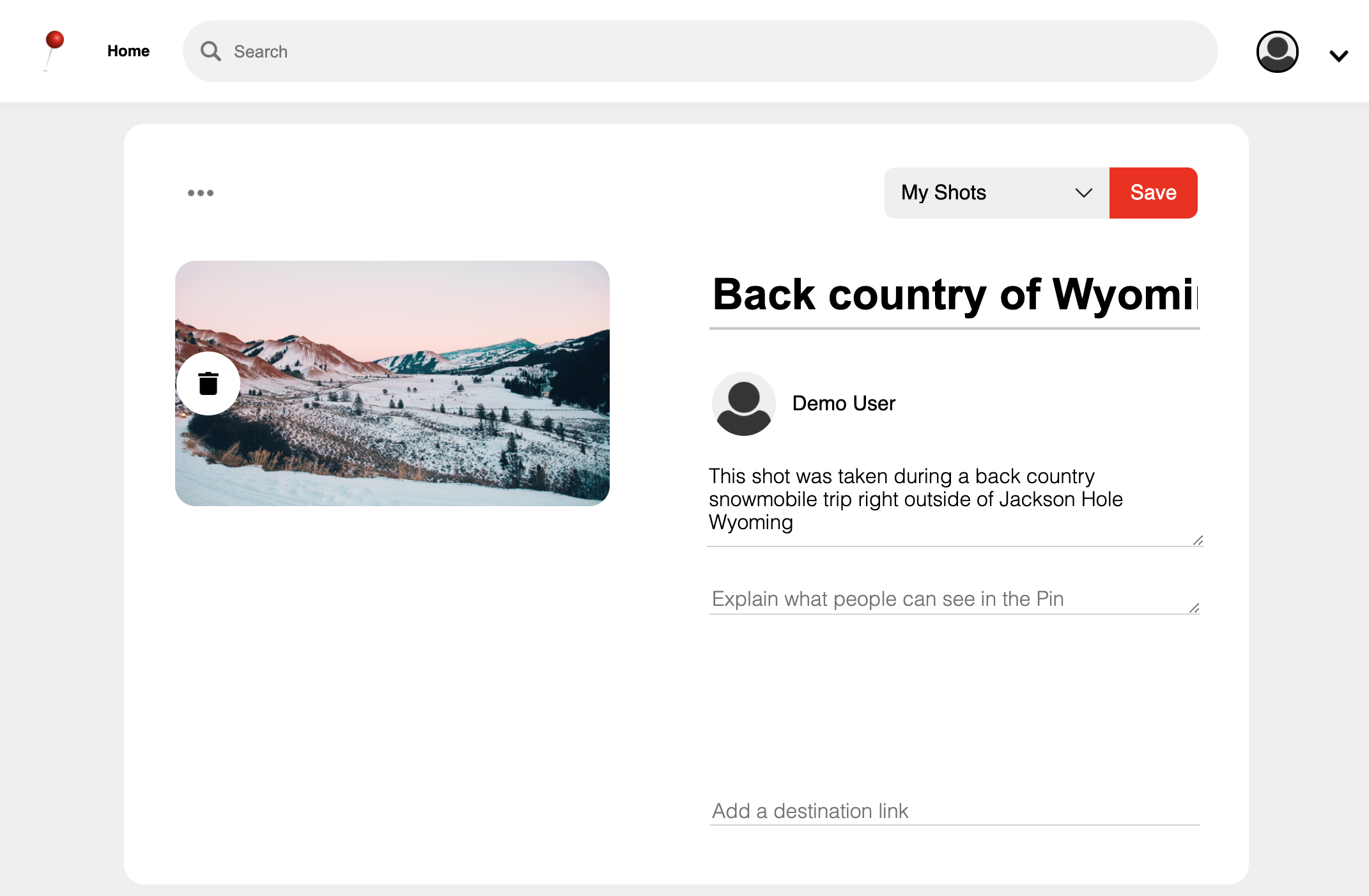
Task: Click the magnifying glass search icon
Action: tap(210, 51)
